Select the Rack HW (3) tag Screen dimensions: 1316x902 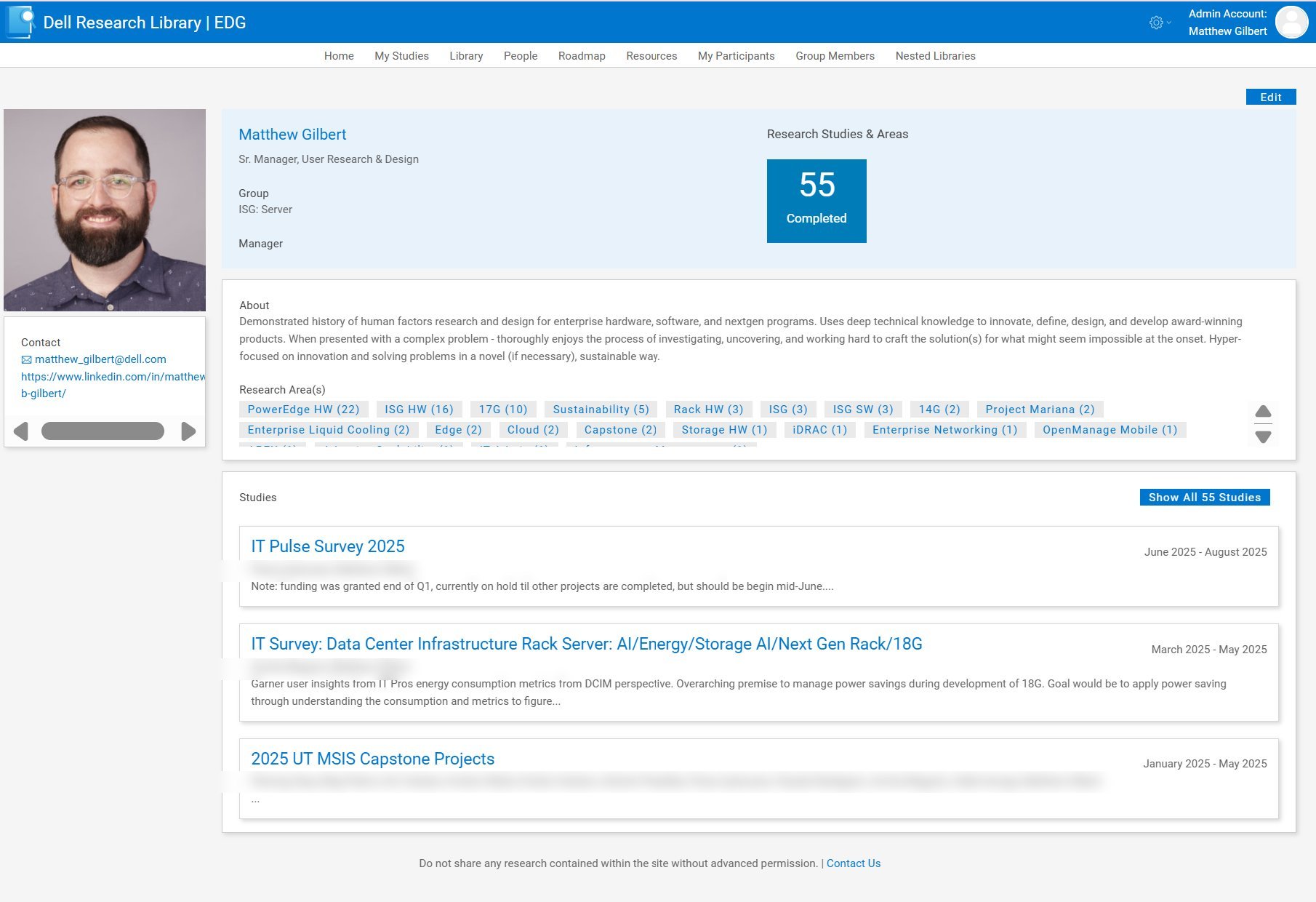click(x=709, y=410)
